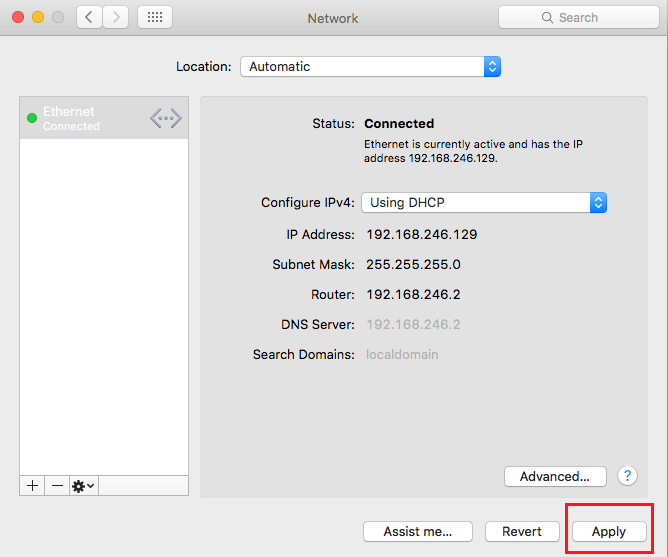The height and width of the screenshot is (557, 668).
Task: Close the Network window
Action: (17, 18)
